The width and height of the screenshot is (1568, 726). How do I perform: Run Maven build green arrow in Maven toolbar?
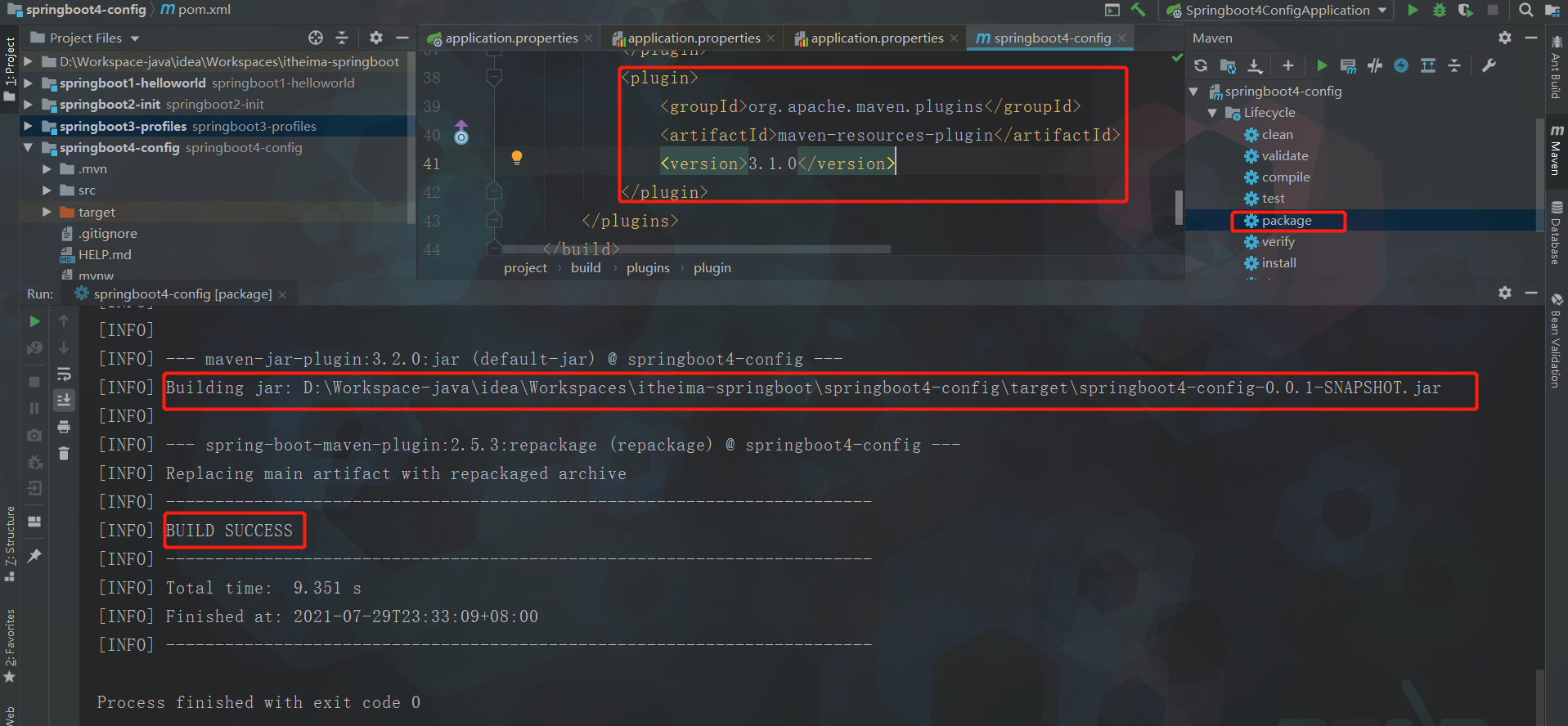(1322, 65)
